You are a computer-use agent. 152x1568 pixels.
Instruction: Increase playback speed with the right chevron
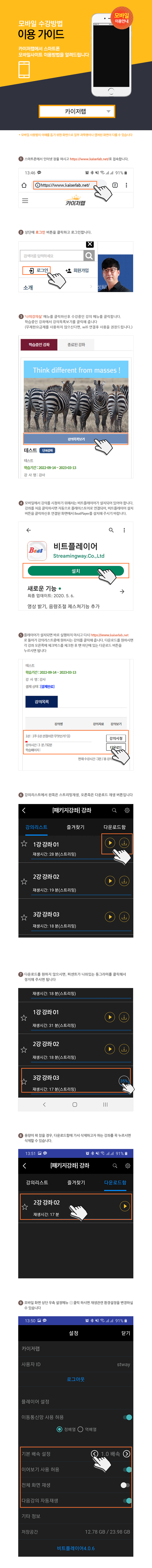coord(126,1453)
